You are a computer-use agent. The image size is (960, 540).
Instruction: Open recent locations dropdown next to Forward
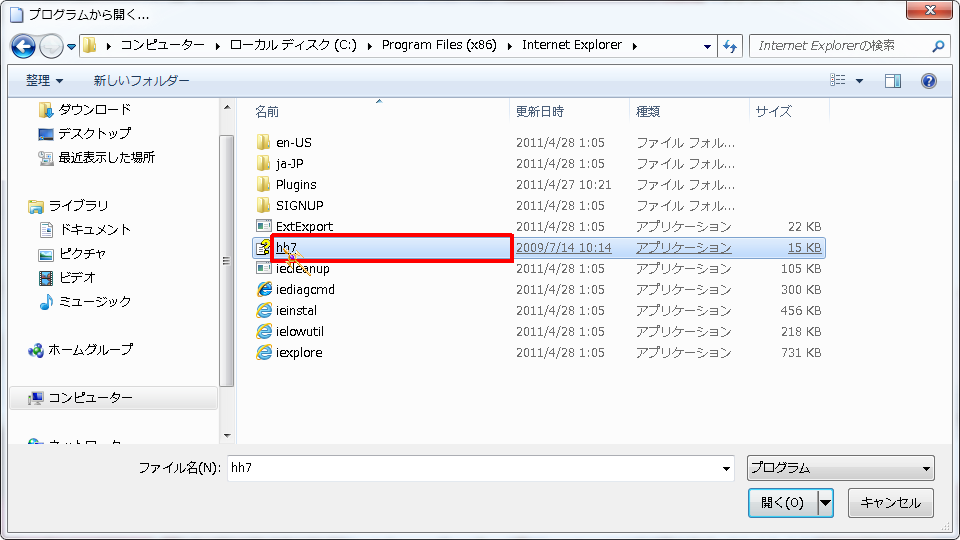pyautogui.click(x=71, y=47)
